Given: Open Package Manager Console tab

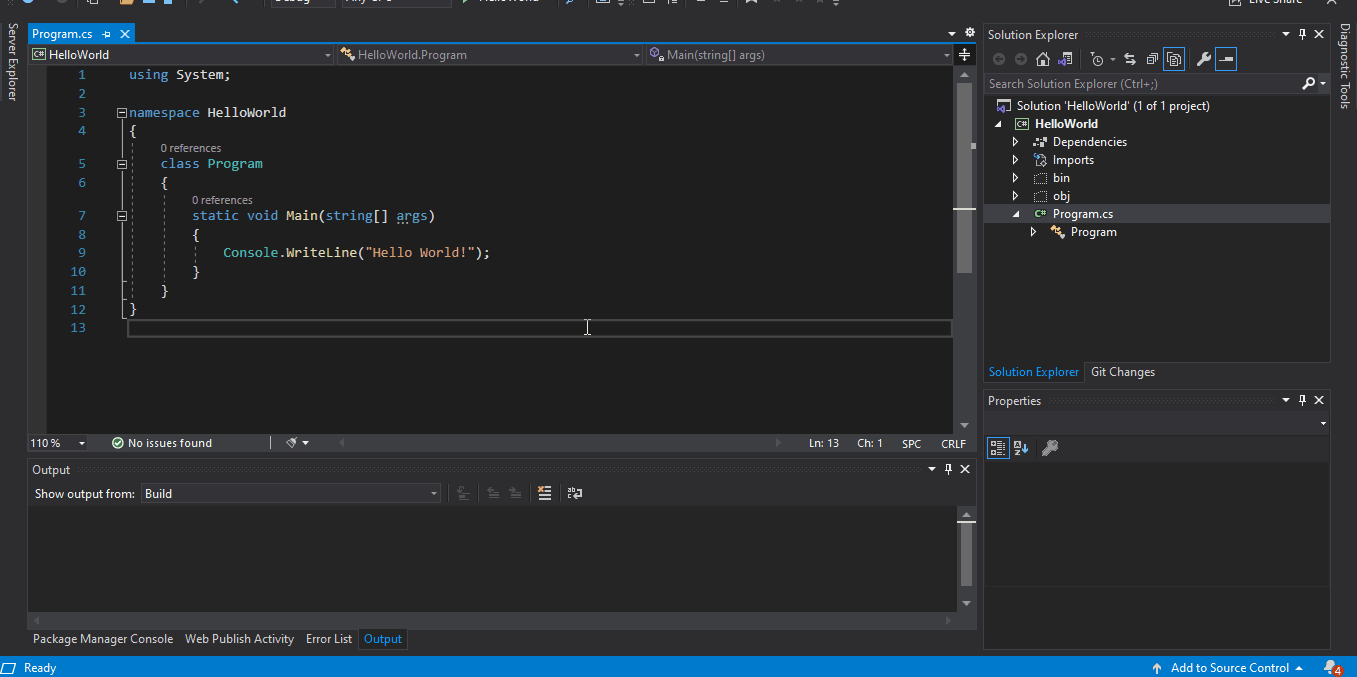Looking at the screenshot, I should tap(103, 639).
